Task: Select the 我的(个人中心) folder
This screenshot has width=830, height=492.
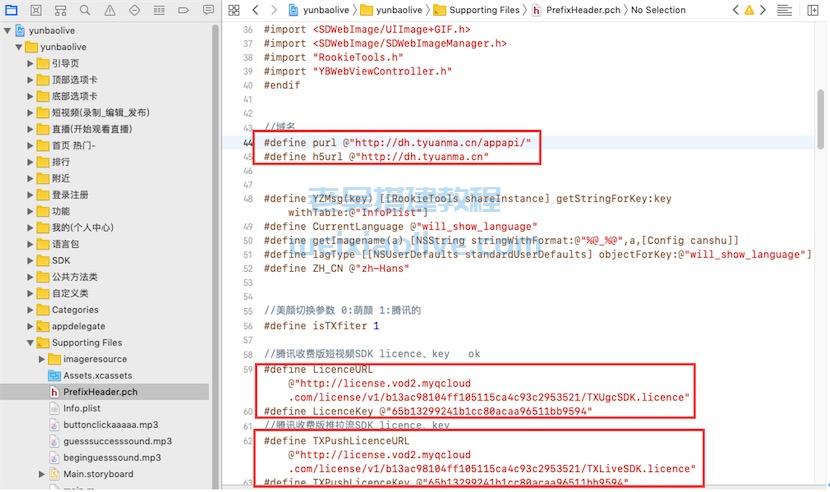Action: pyautogui.click(x=75, y=228)
